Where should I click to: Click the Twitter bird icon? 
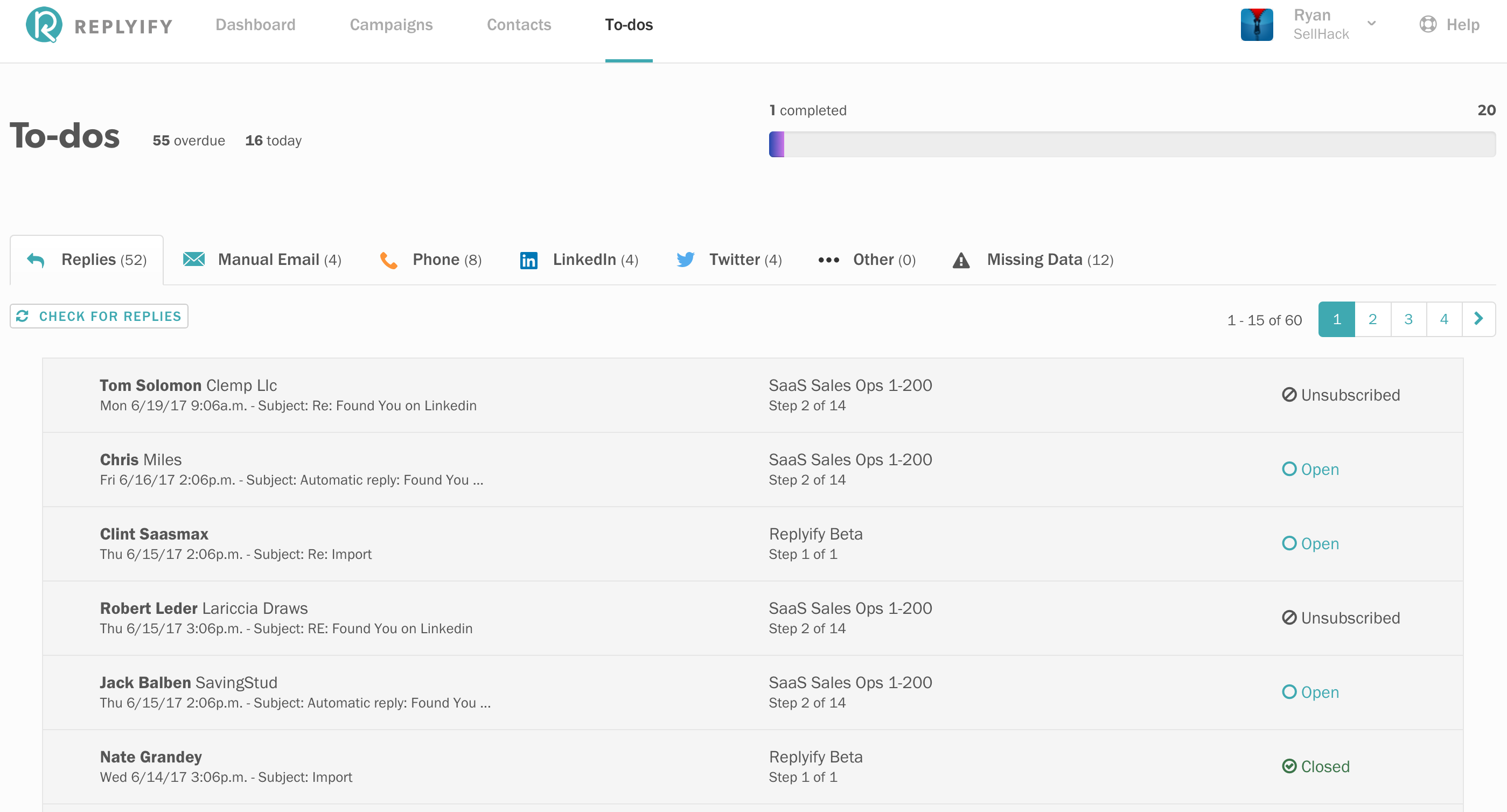pyautogui.click(x=685, y=259)
